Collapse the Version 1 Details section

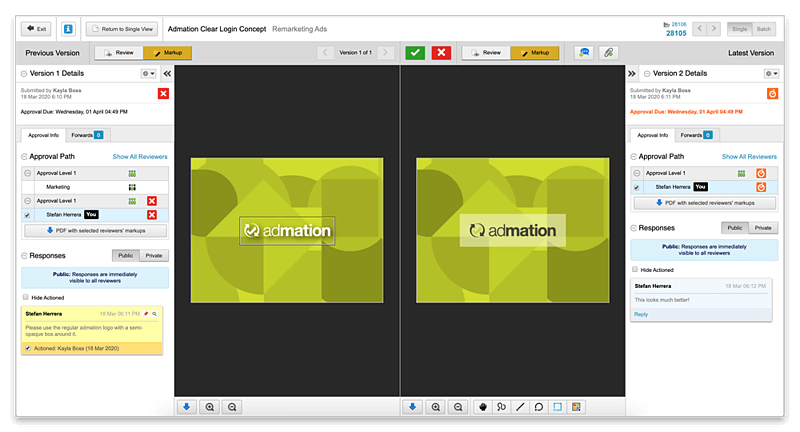coord(24,74)
